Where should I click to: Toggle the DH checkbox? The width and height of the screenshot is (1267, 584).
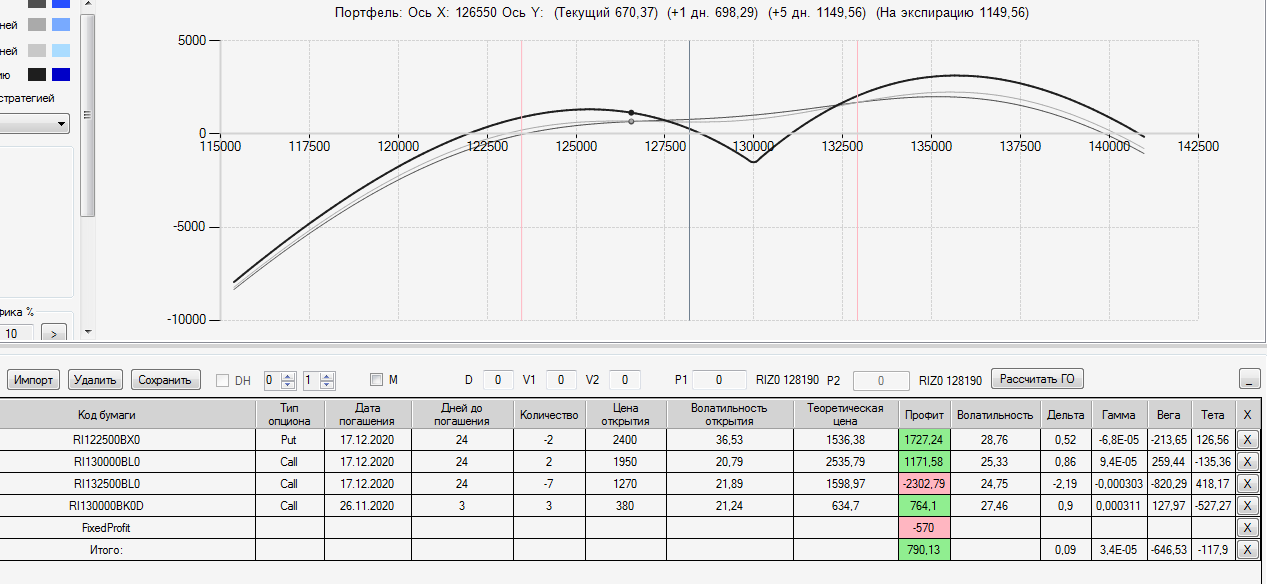223,380
